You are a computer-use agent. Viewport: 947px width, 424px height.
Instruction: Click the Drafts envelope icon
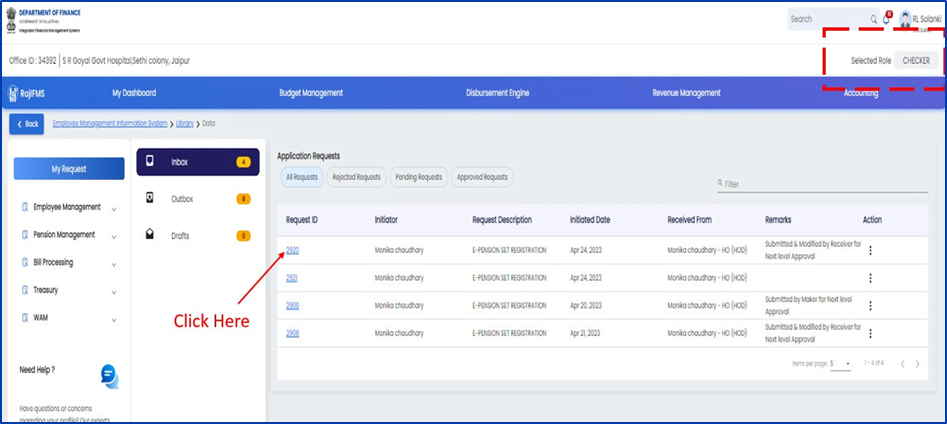(150, 235)
